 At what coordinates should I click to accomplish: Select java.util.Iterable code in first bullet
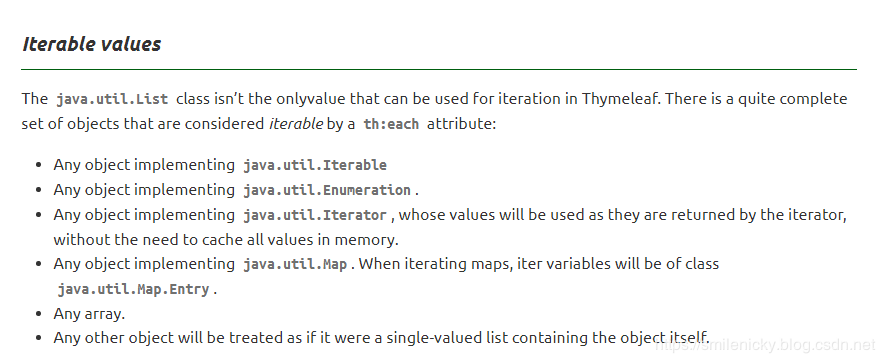[x=315, y=165]
